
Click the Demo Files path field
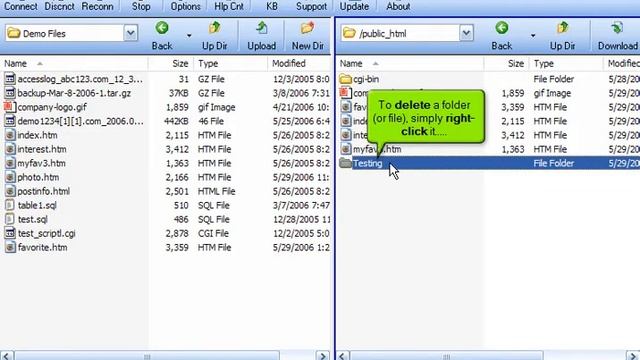(71, 33)
